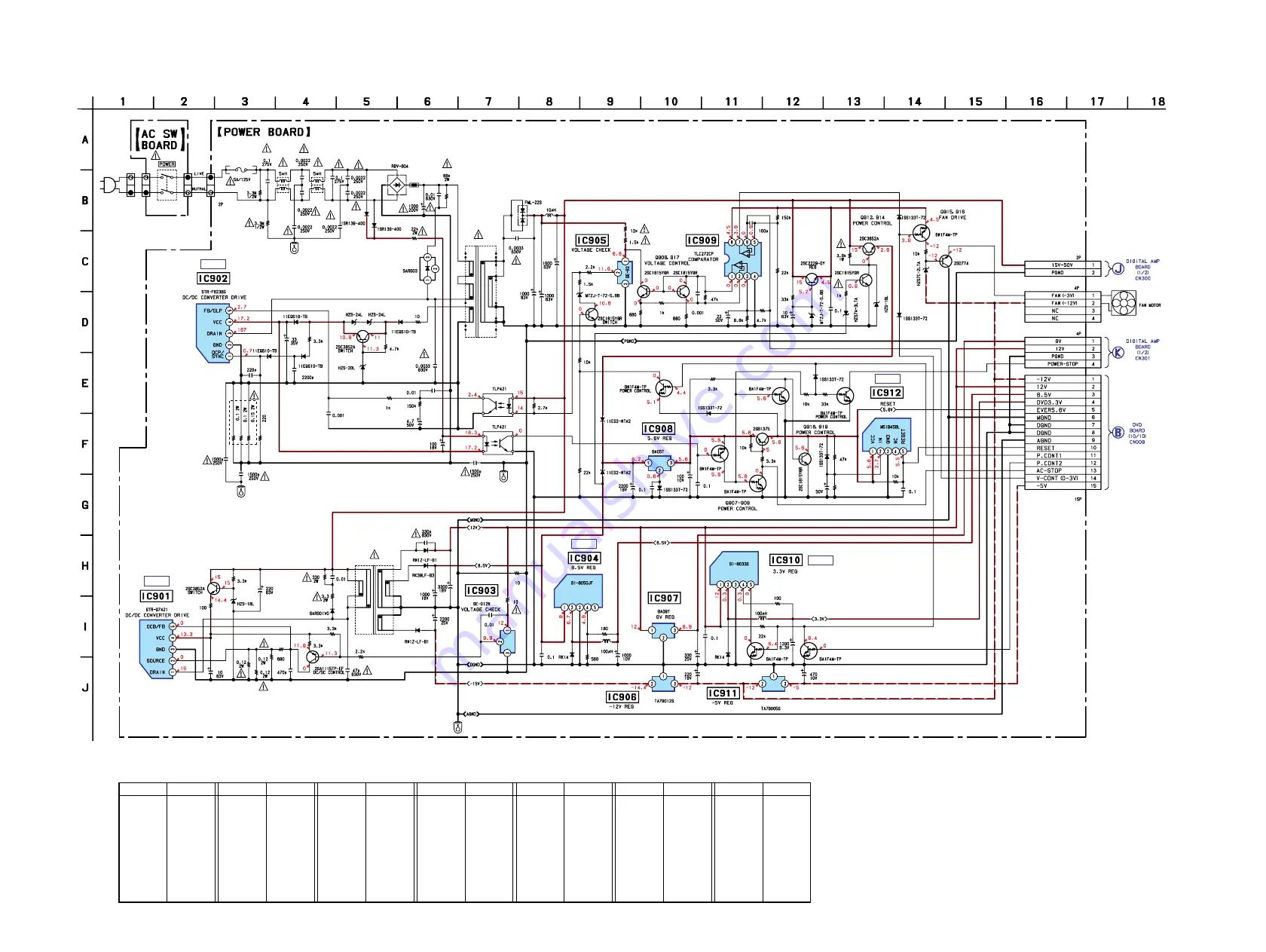Screen dimensions: 1266x952
Task: Click the AC-STOP connector pin row
Action: click(1063, 470)
